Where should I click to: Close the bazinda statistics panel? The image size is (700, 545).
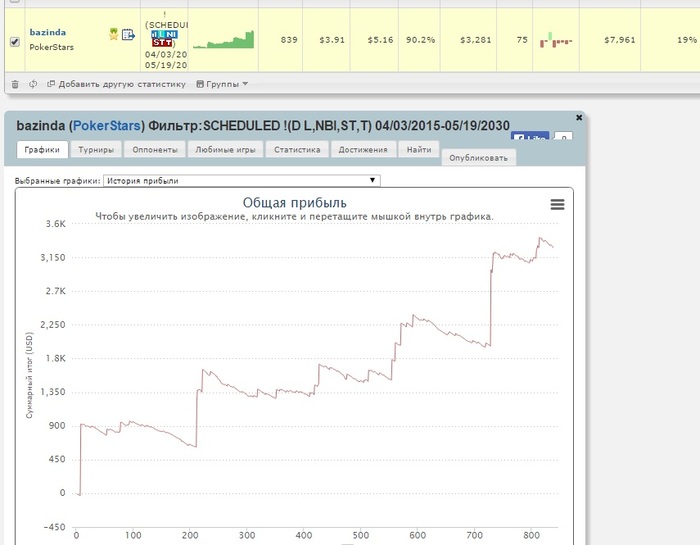click(x=579, y=117)
